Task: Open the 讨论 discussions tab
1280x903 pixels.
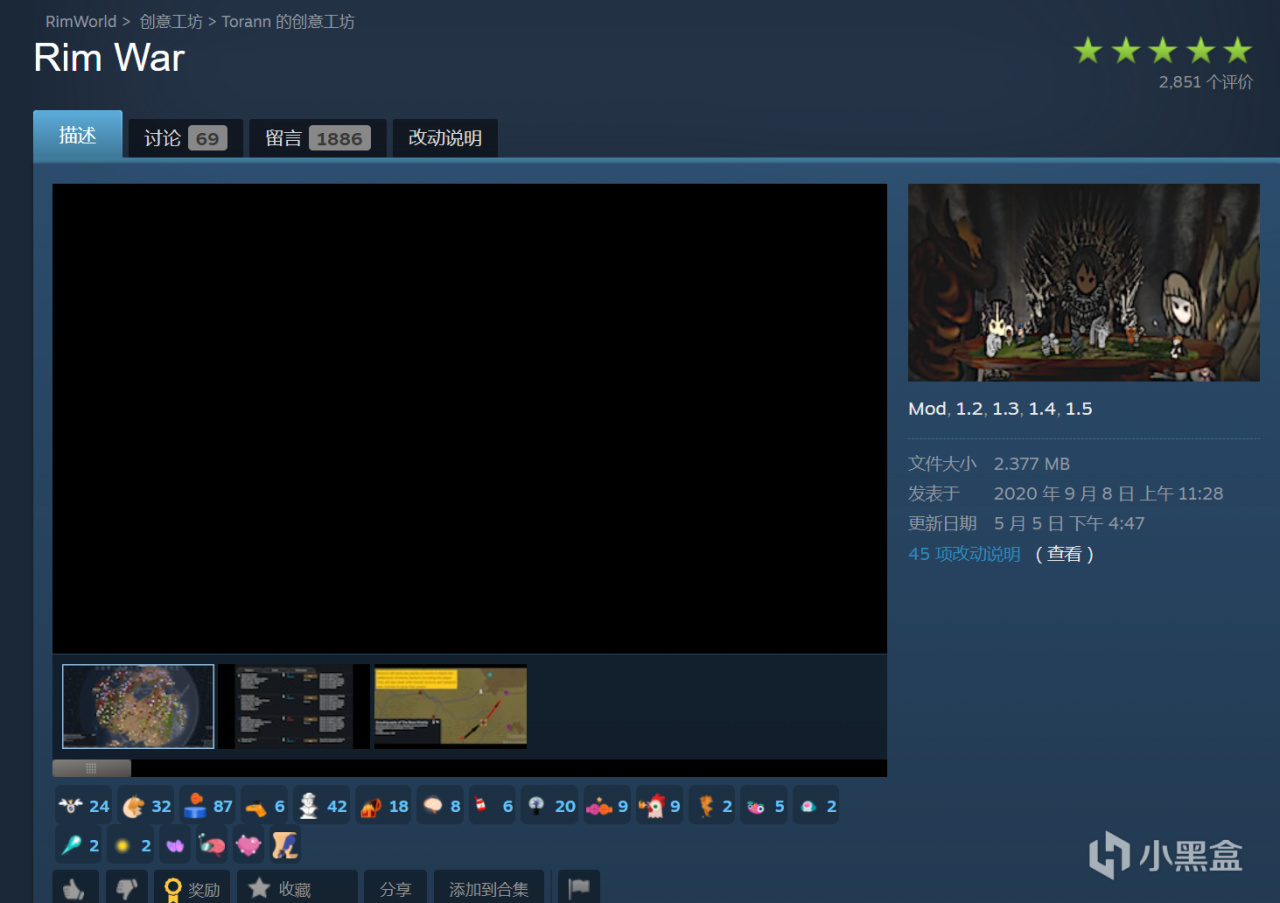Action: [186, 138]
